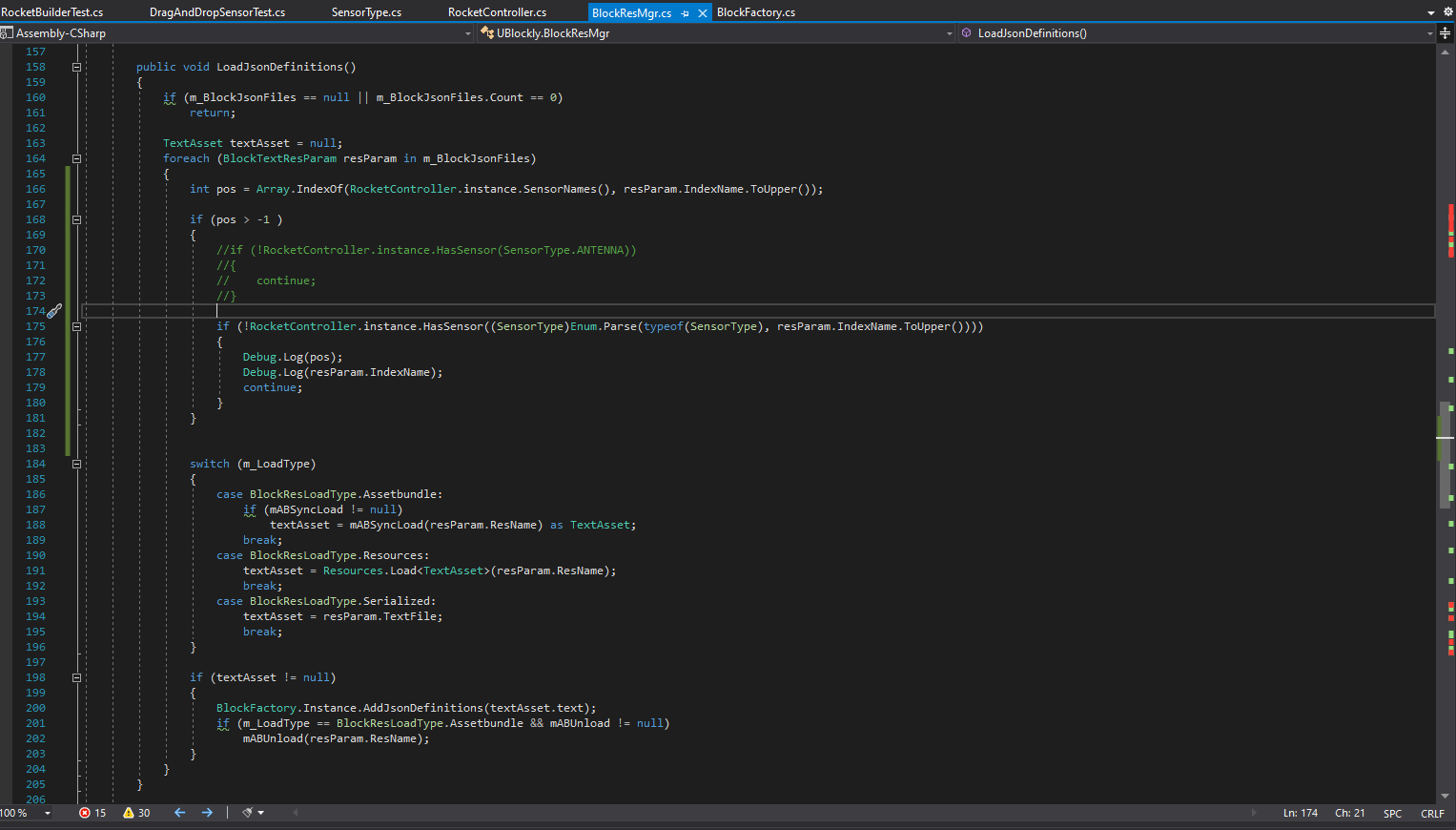Click the split editor icon above the scrollbar
1456x830 pixels.
tap(1445, 33)
